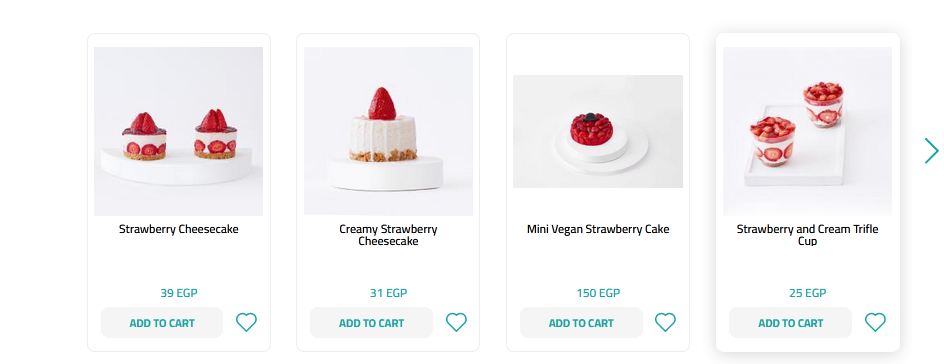Open the Creamy Strawberry Cheesecake title link
Viewport: 944px width, 364px height.
[388, 235]
